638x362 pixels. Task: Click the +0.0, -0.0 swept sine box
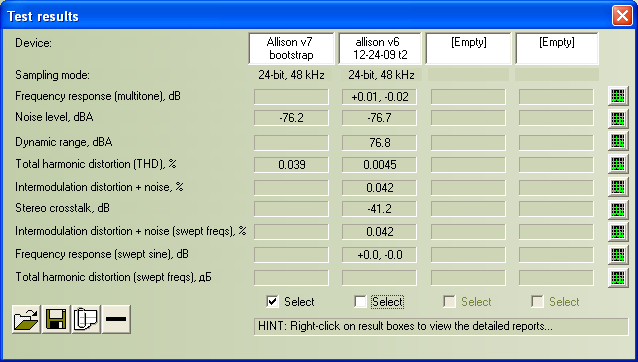(x=379, y=255)
